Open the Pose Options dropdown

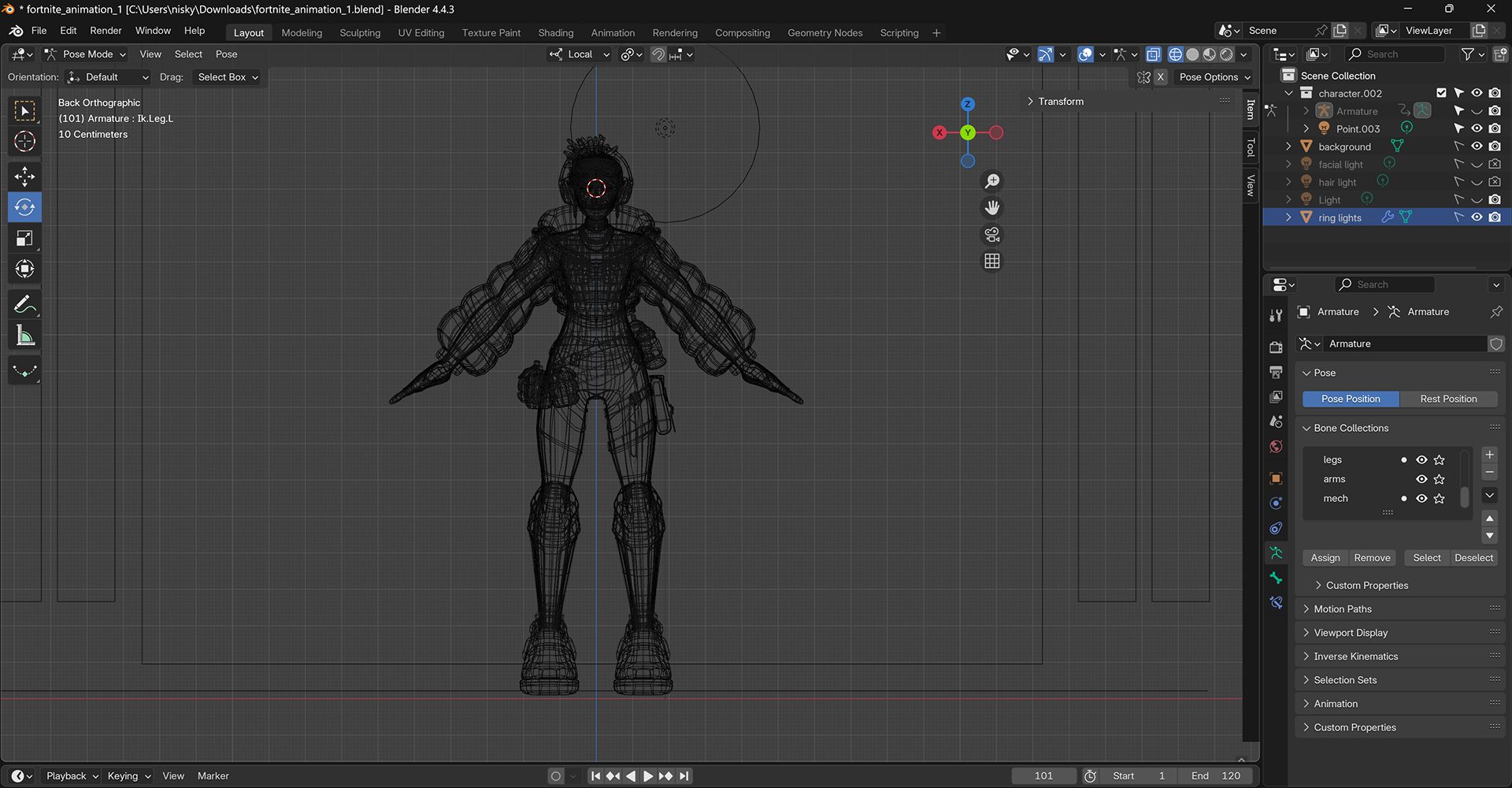1214,77
